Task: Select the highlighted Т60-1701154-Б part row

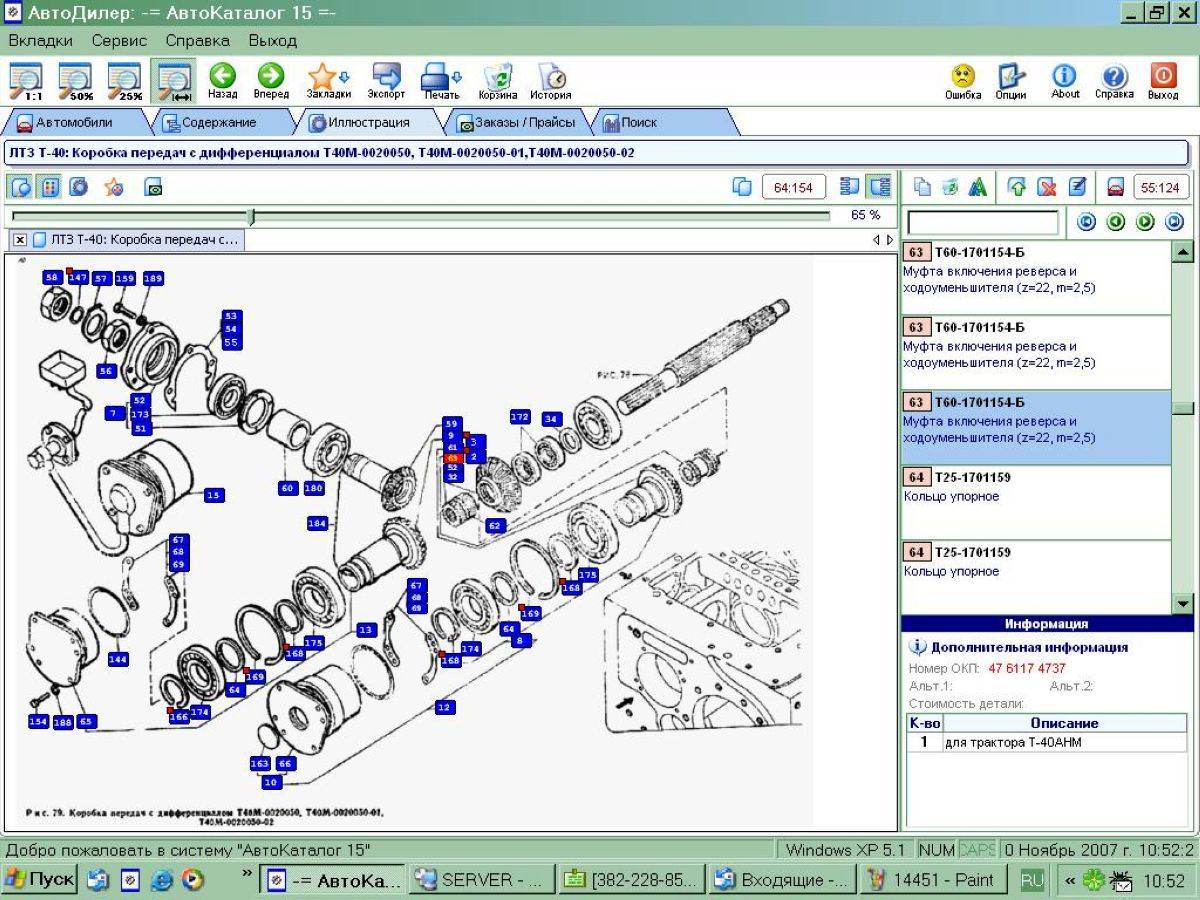Action: [1036, 428]
